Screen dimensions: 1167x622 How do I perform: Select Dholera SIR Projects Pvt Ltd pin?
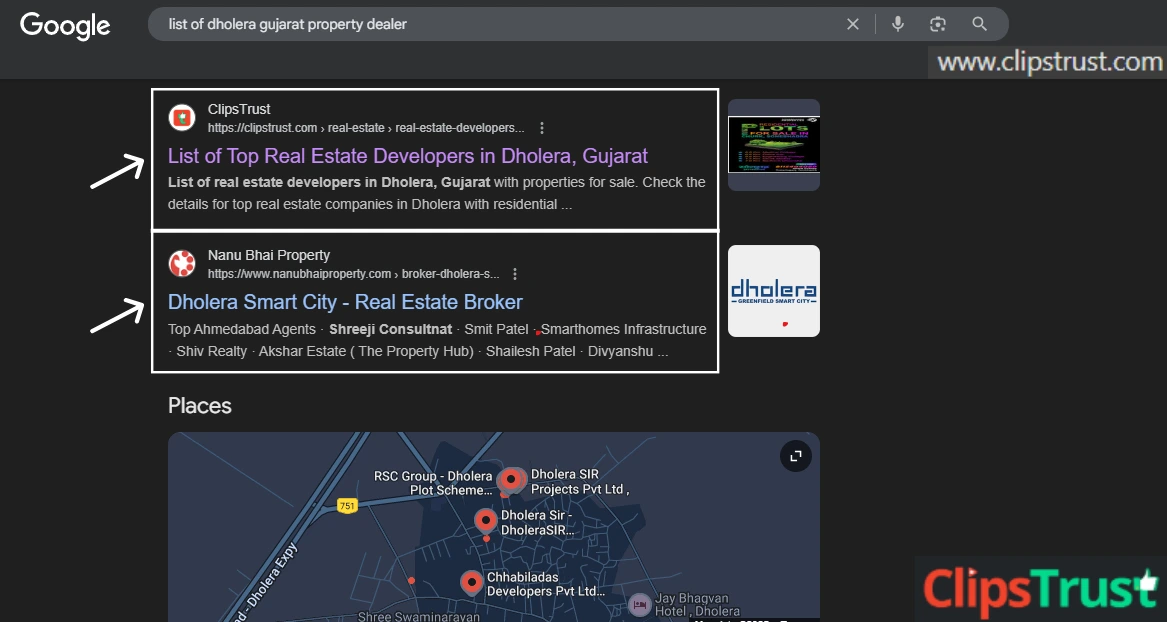[x=512, y=481]
